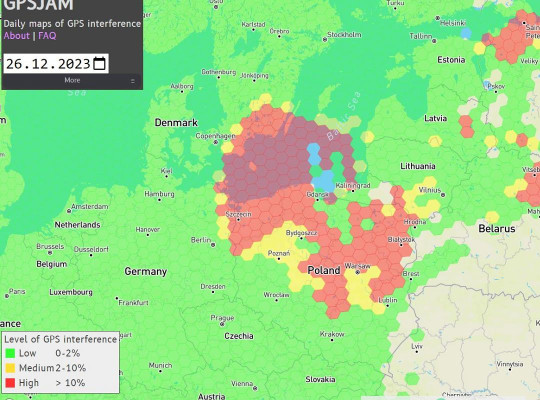540x400 pixels.
Task: Click the date field showing 26.12.2023
Action: click(x=56, y=64)
